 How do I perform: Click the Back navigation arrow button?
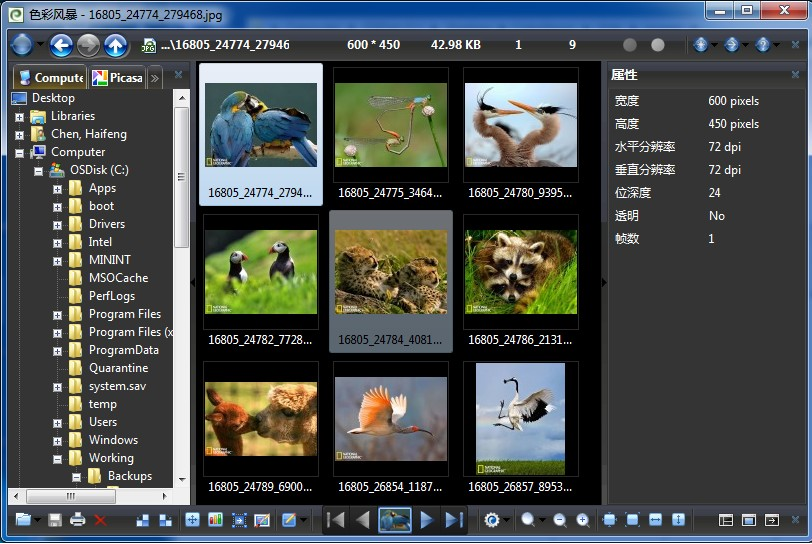click(61, 45)
